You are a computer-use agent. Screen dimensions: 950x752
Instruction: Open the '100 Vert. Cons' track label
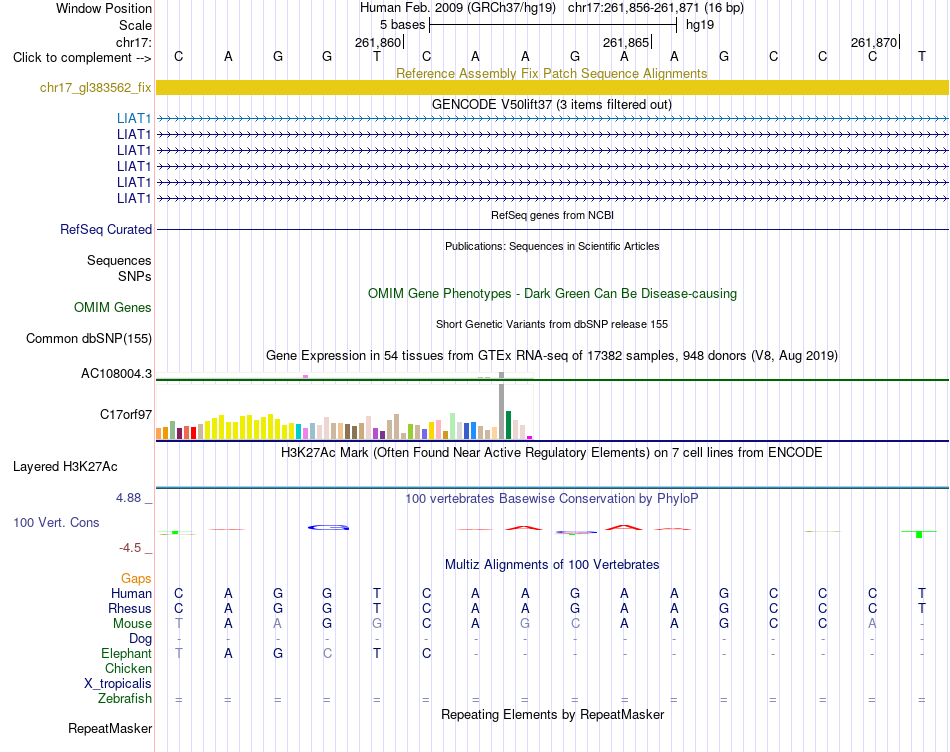pyautogui.click(x=56, y=522)
